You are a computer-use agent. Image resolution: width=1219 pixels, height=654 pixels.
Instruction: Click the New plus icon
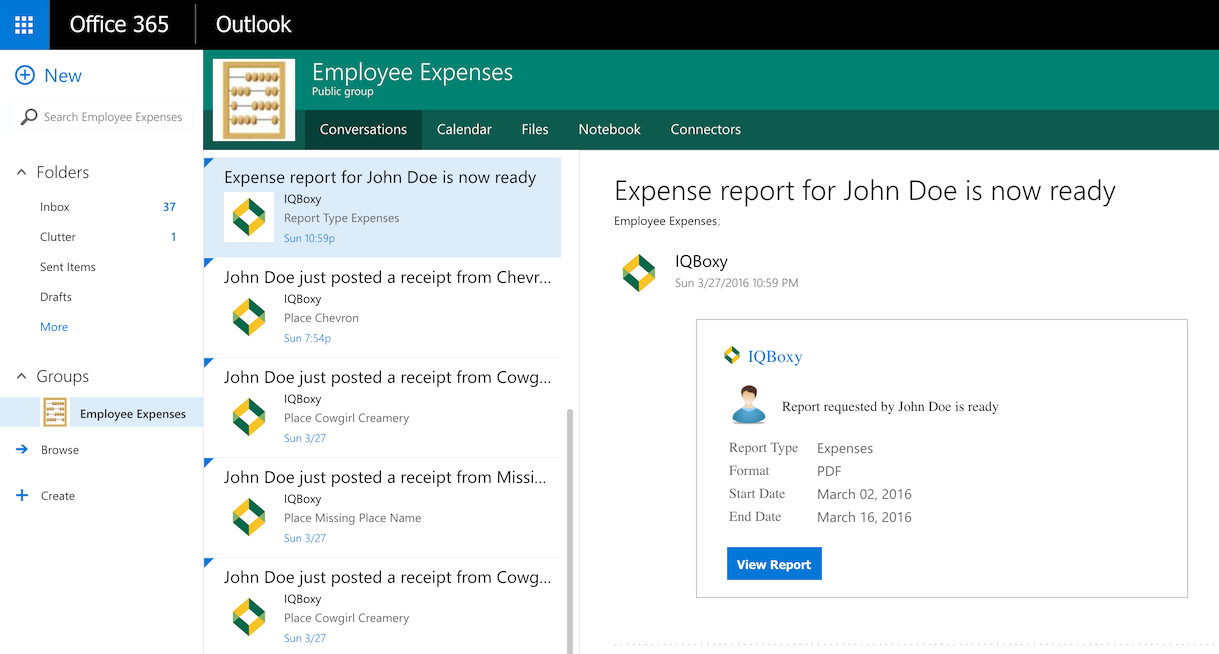(24, 76)
